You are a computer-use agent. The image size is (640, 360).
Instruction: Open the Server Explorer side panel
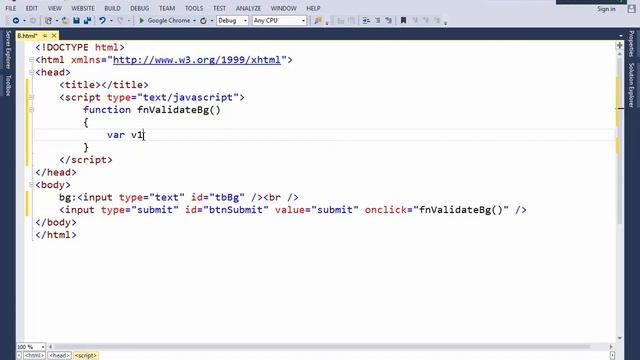point(8,50)
